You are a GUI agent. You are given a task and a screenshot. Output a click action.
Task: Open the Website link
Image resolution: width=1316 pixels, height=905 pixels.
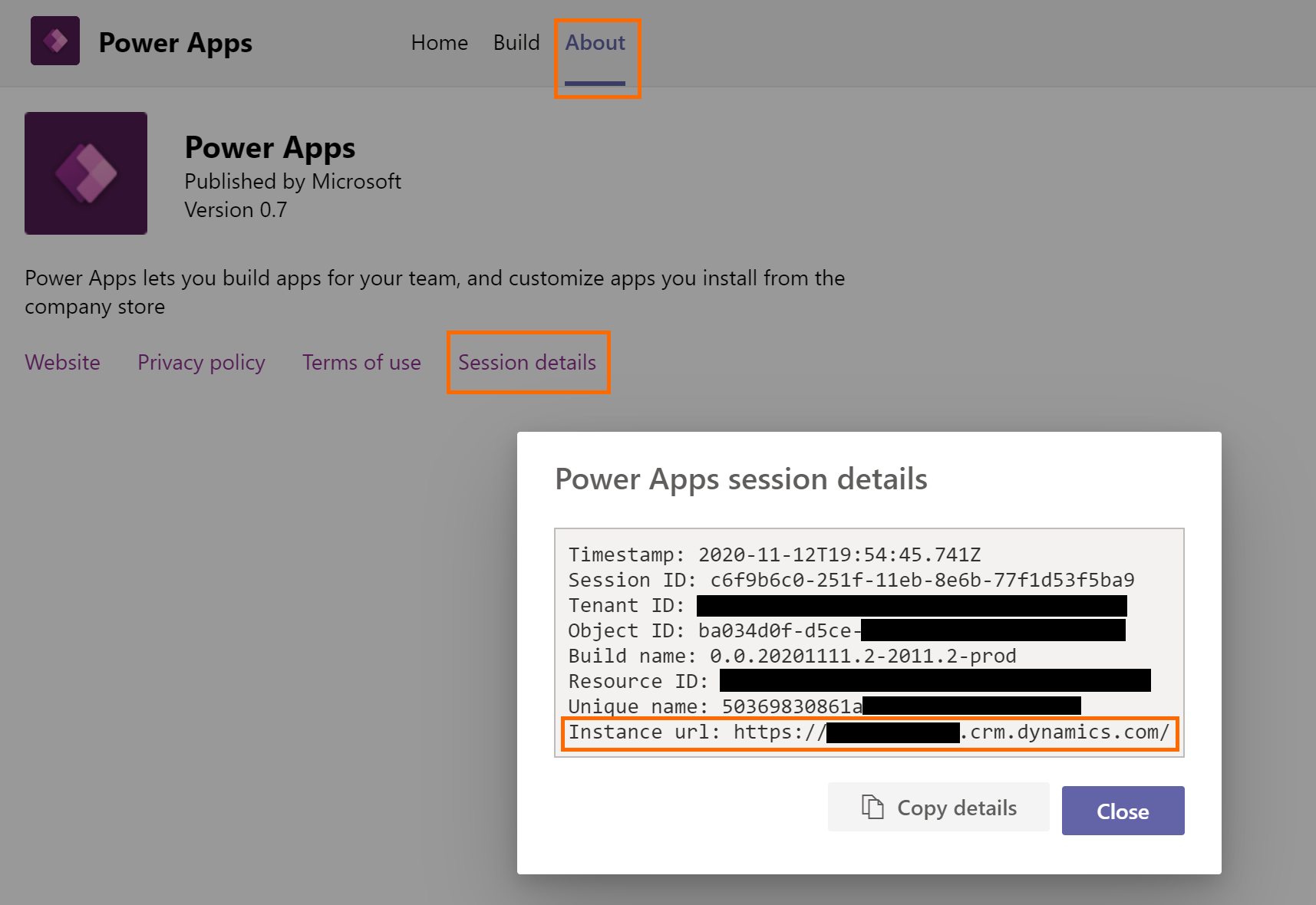tap(63, 362)
